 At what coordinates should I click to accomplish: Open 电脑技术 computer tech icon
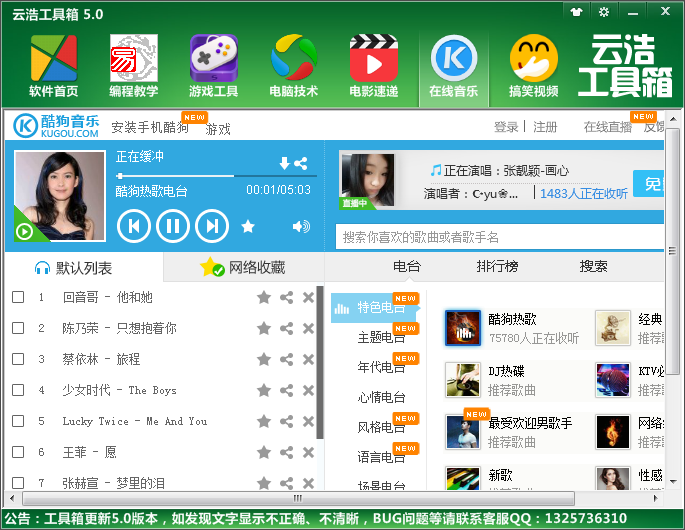(x=294, y=66)
